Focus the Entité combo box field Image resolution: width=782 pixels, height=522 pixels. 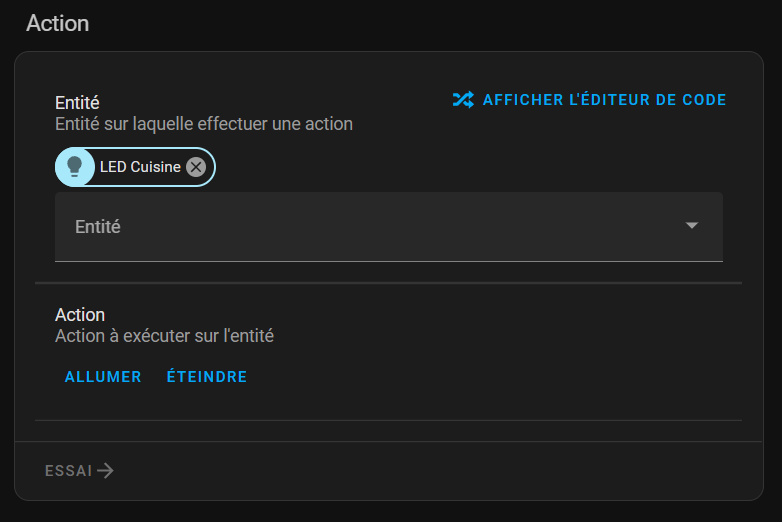pyautogui.click(x=360, y=227)
